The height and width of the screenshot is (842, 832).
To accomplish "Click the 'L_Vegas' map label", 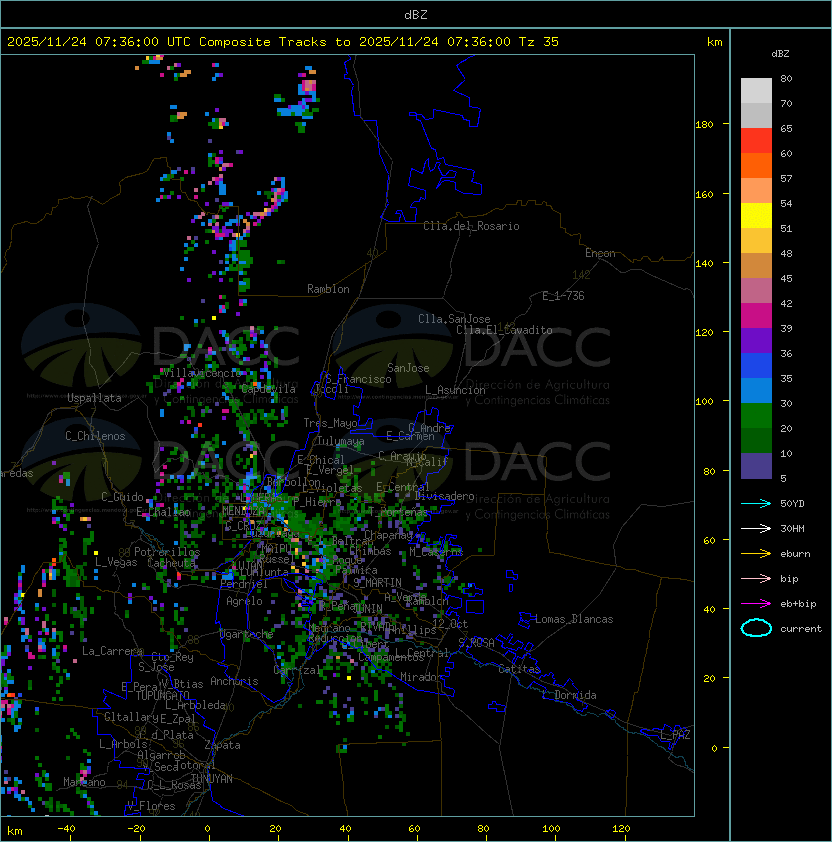I will 116,562.
